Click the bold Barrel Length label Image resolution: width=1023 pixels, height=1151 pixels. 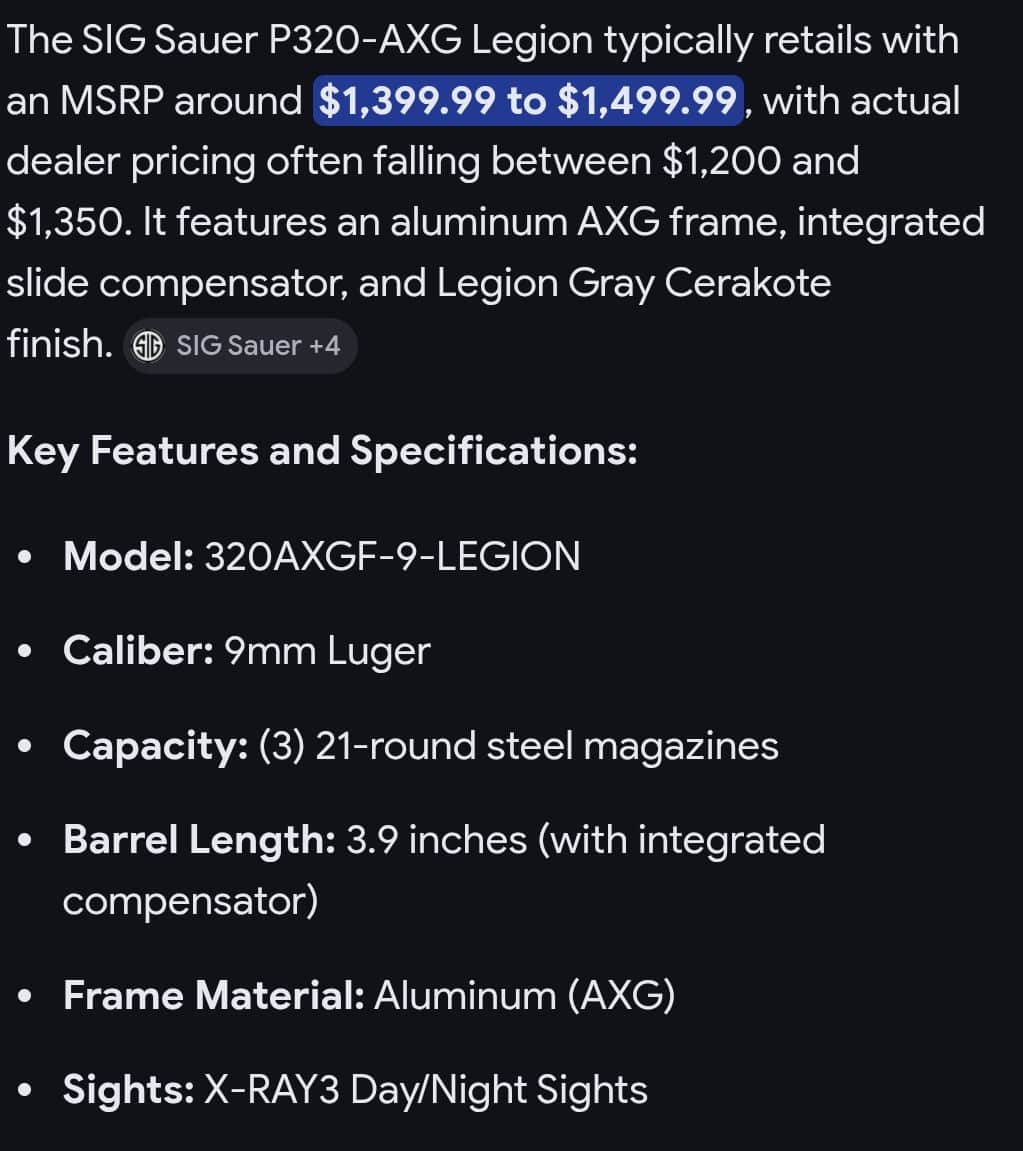point(199,840)
